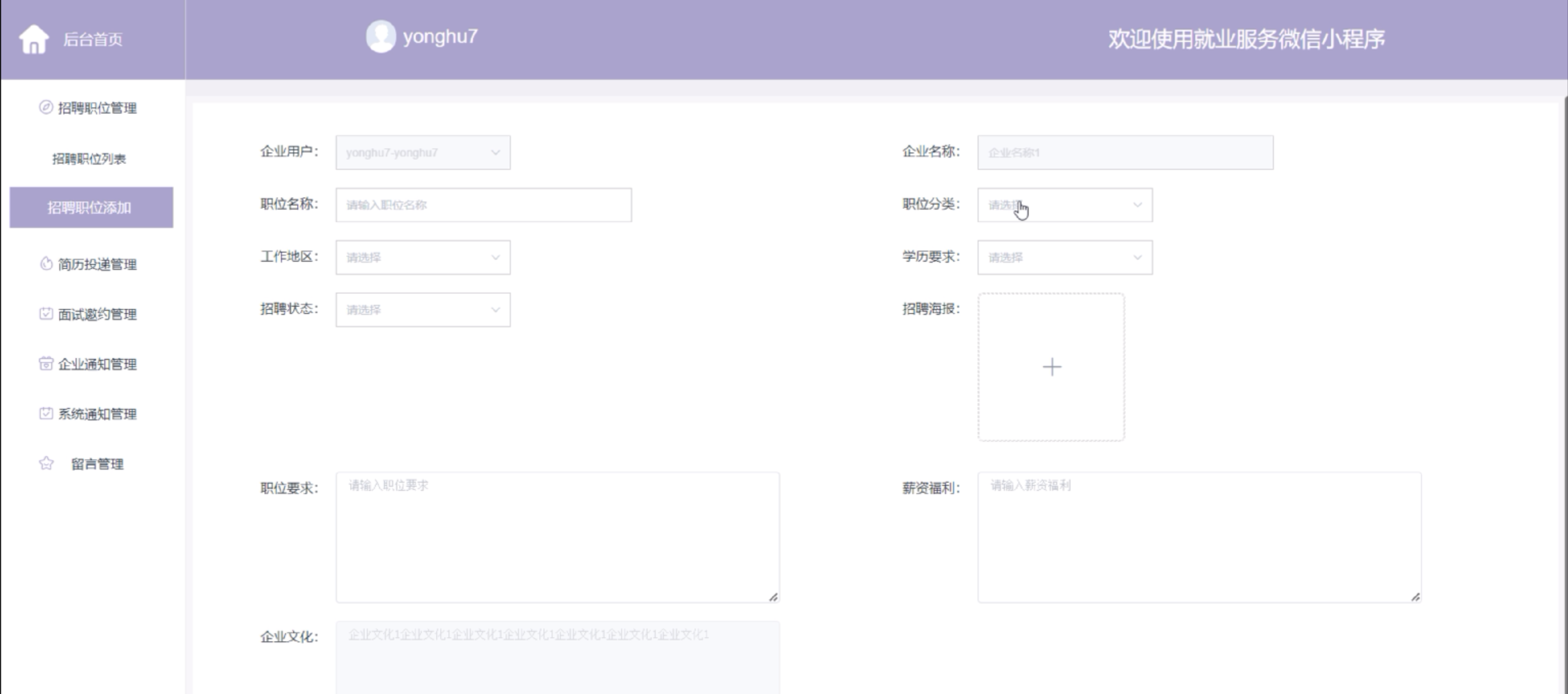Go to 后台首页 link

92,39
